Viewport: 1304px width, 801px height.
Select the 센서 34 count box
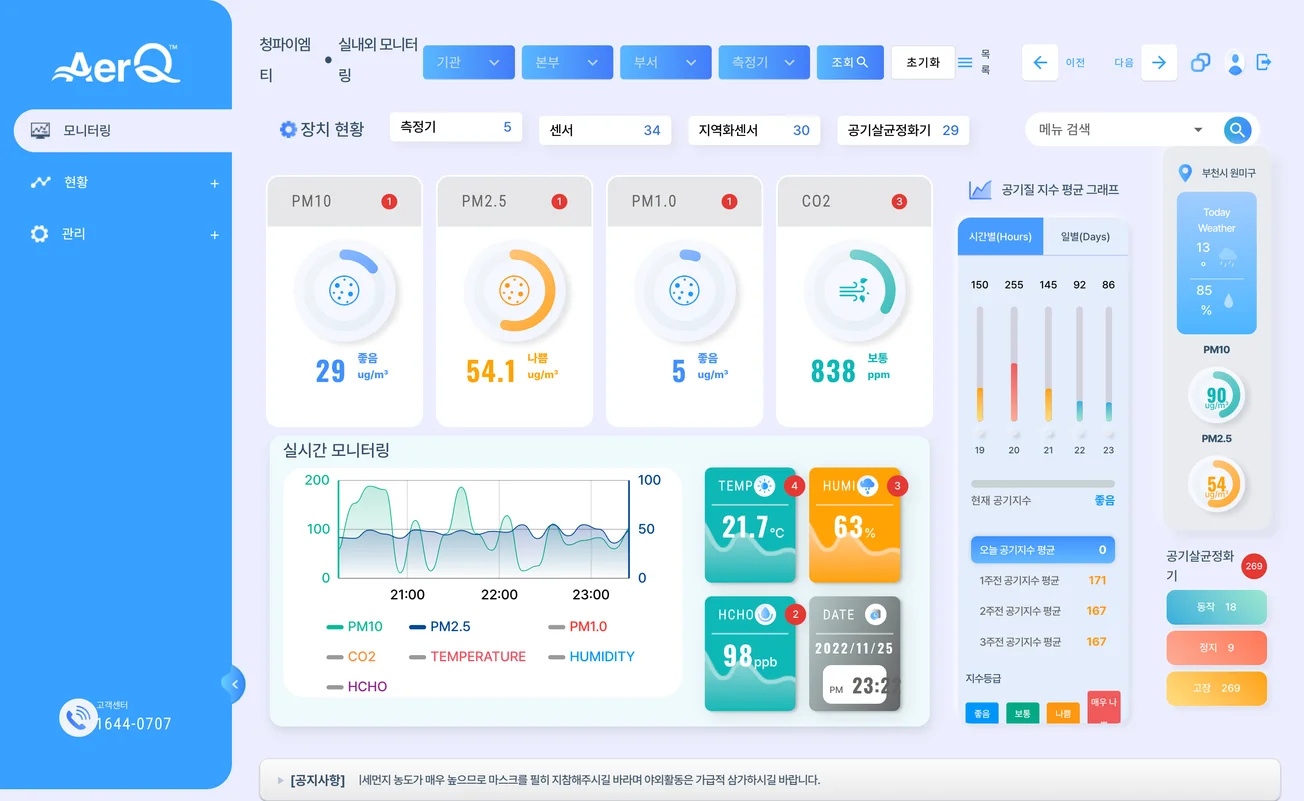tap(605, 130)
